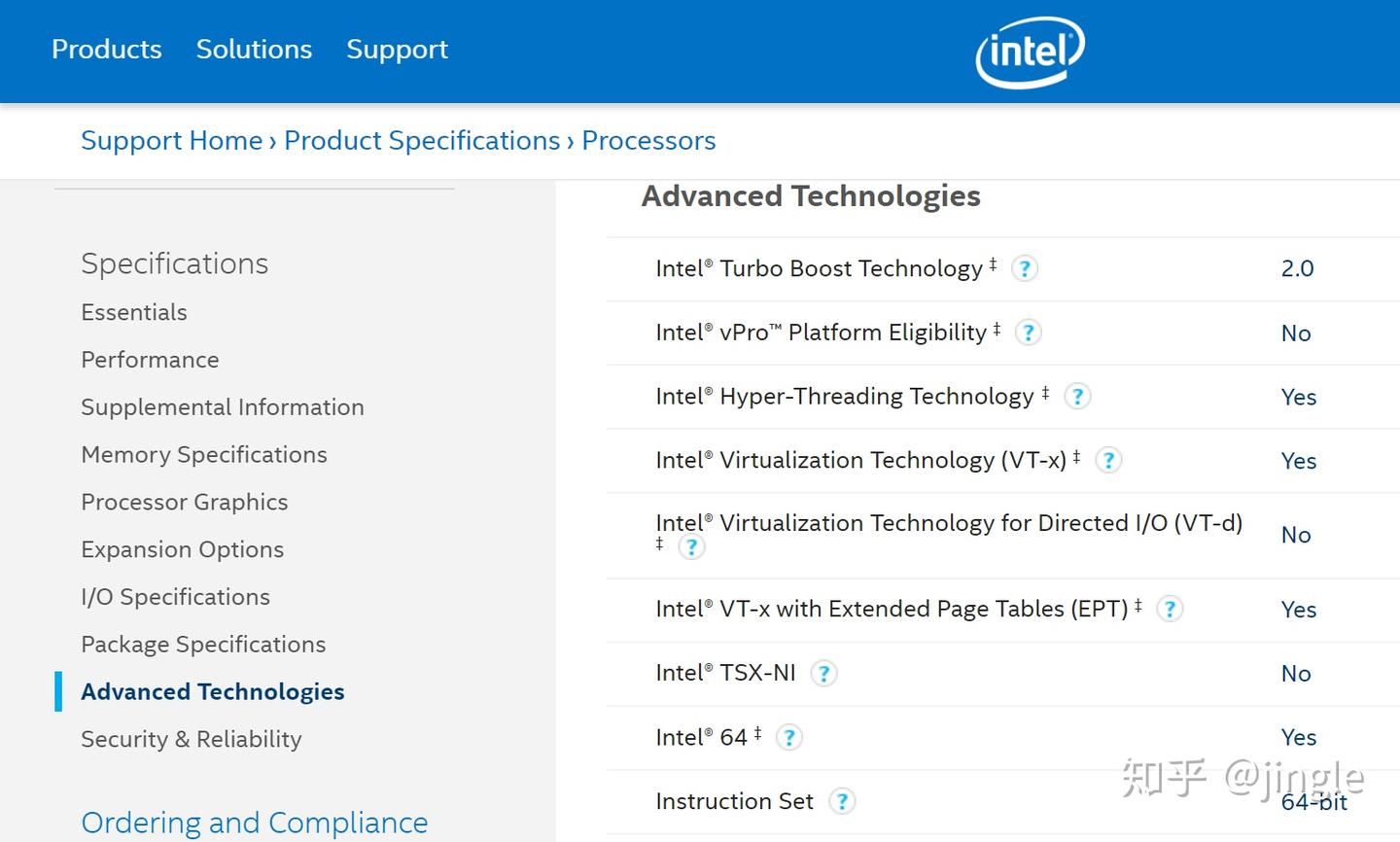Open the Ordering and Compliance section
Image resolution: width=1400 pixels, height=842 pixels.
pos(255,822)
